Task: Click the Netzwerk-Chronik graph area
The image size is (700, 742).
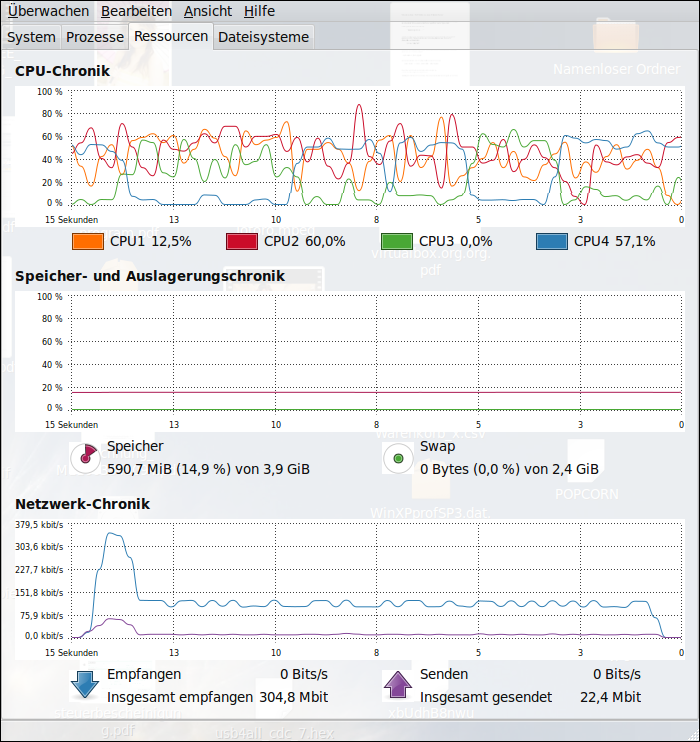Action: pos(376,580)
